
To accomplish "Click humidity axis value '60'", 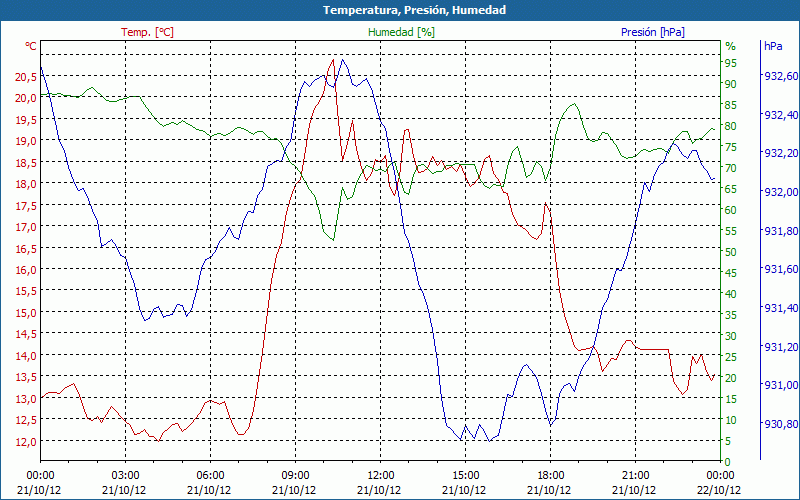I will (730, 210).
